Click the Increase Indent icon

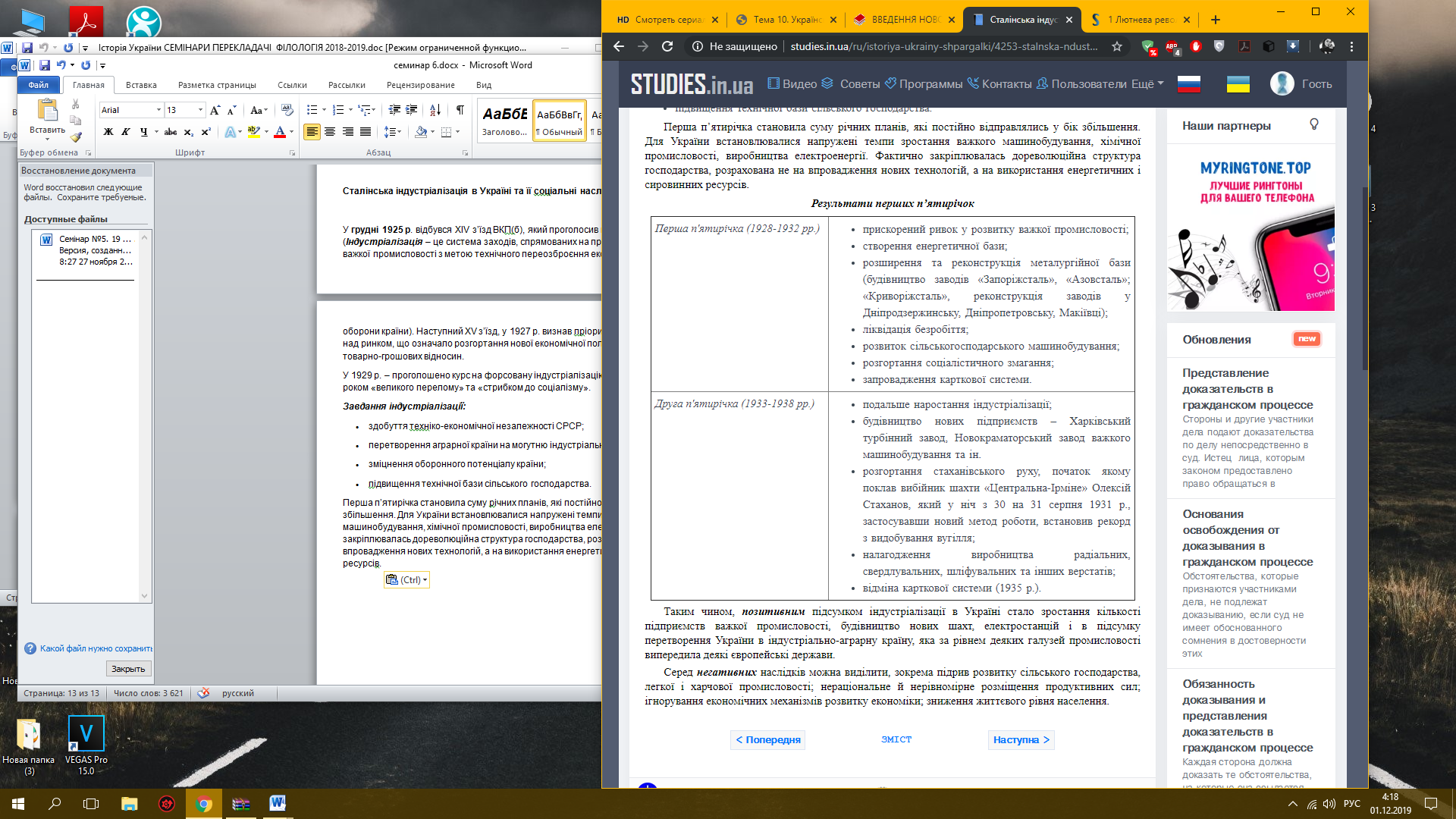point(411,110)
